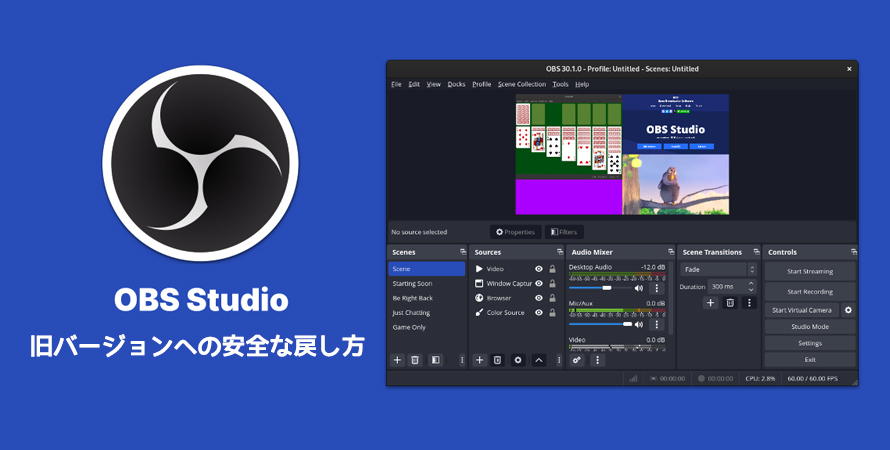Open source Properties button
Image resolution: width=890 pixels, height=450 pixels.
point(515,232)
